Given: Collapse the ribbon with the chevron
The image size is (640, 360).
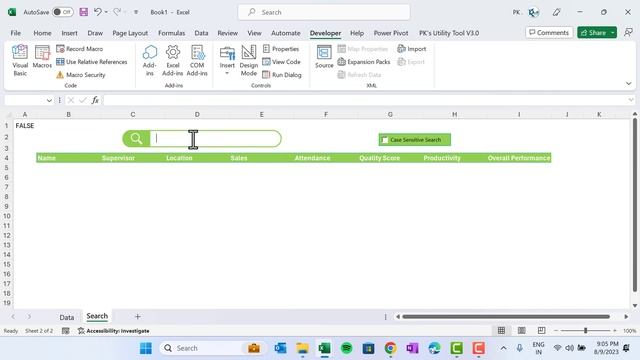Looking at the screenshot, I should click(629, 84).
